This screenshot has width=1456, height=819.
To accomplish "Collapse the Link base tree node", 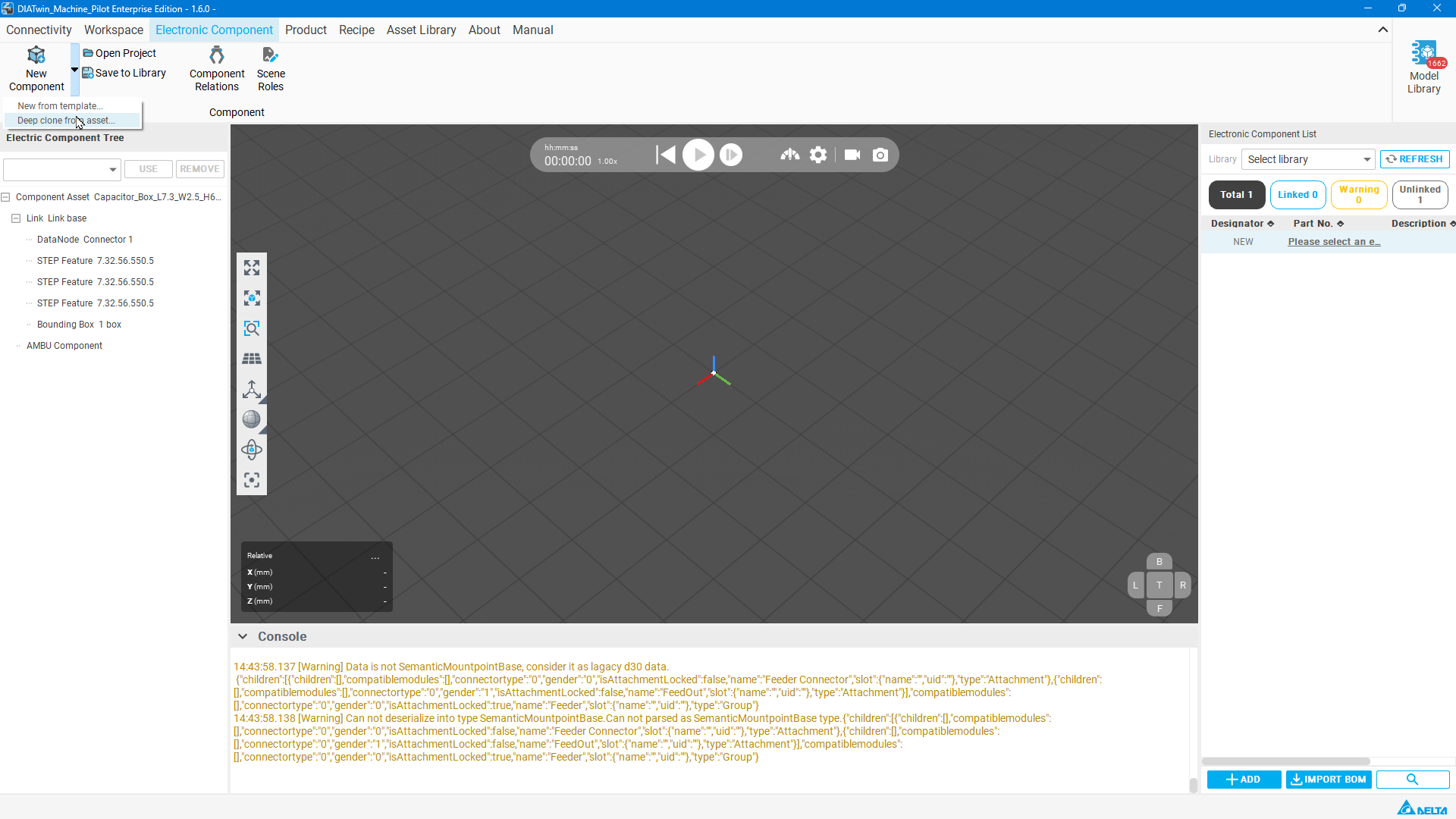I will tap(16, 218).
